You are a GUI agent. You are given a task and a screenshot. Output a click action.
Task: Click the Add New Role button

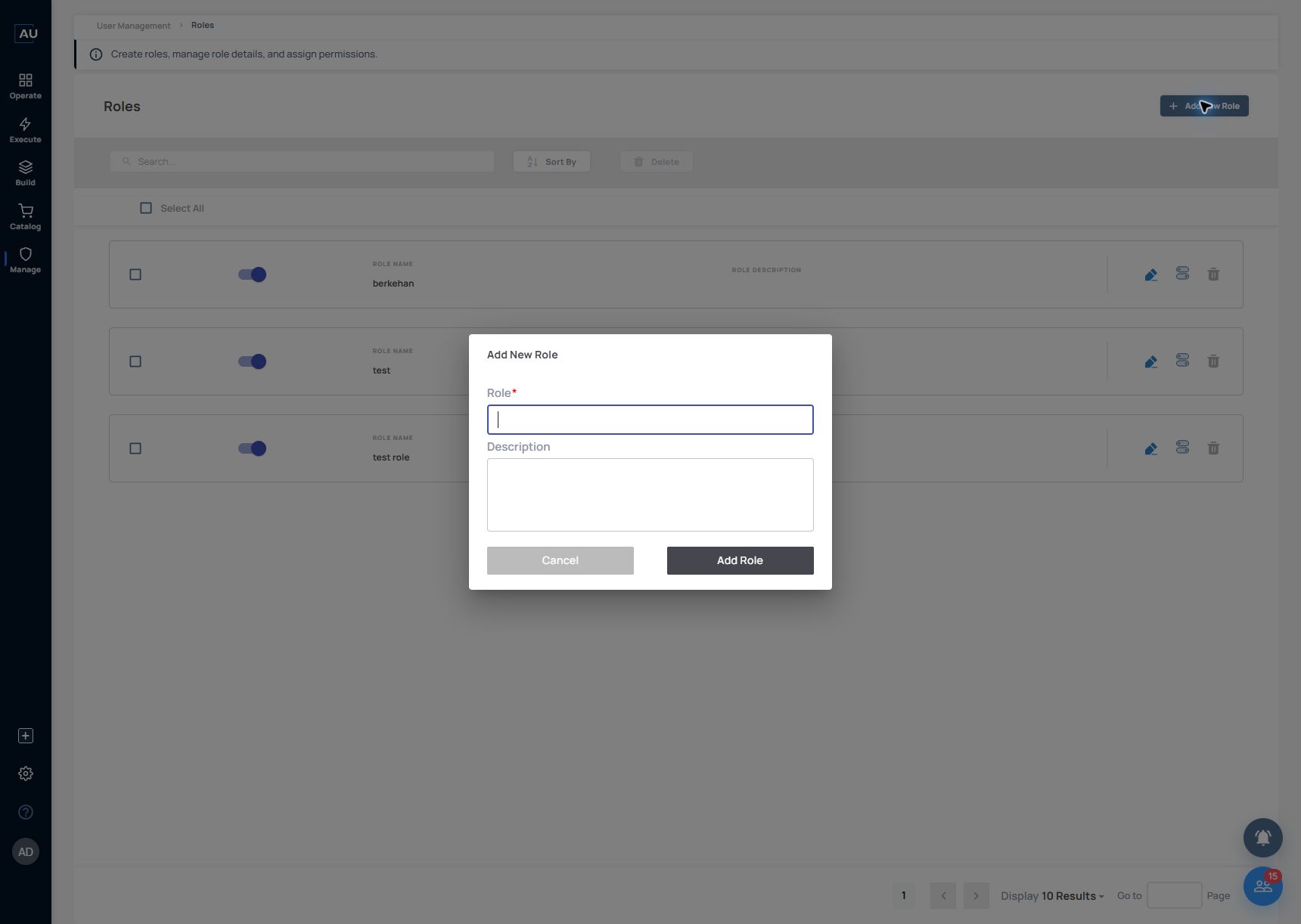click(1204, 106)
